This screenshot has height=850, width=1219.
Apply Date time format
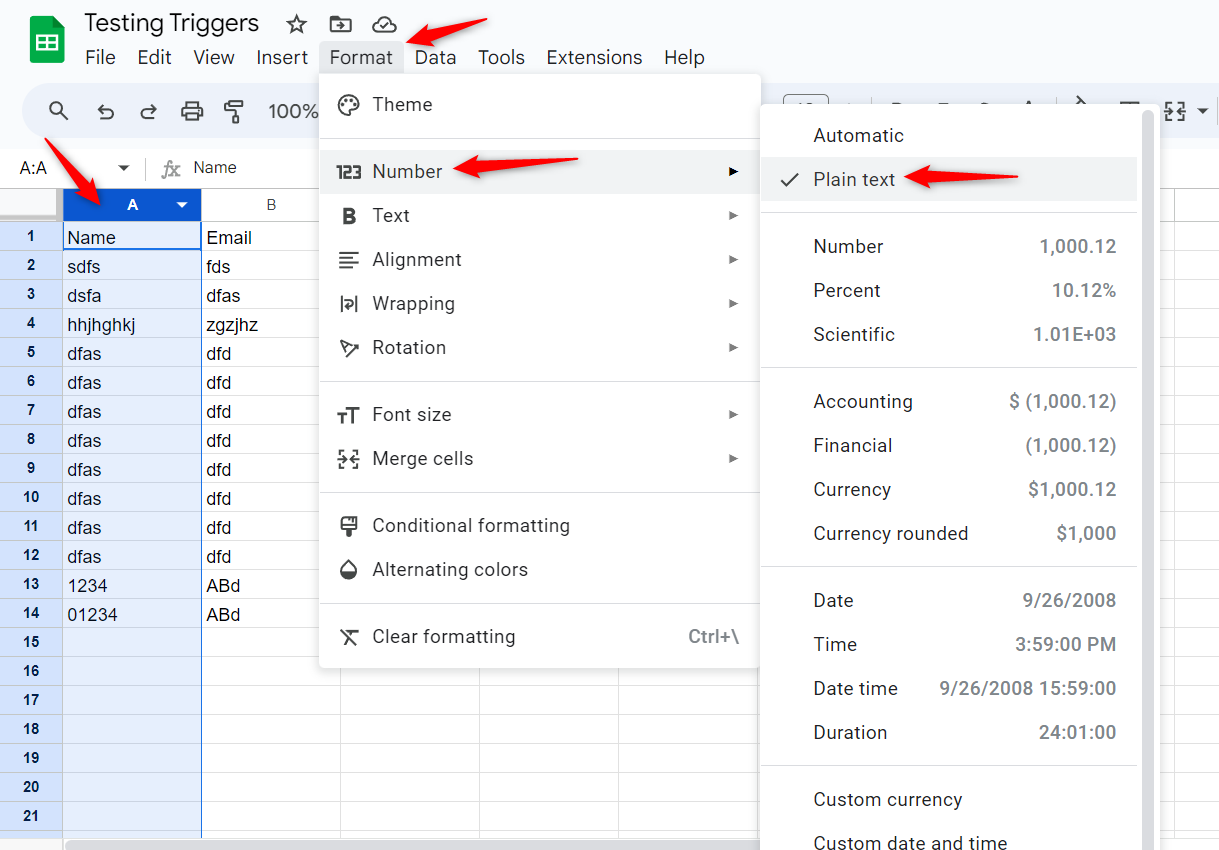click(949, 689)
